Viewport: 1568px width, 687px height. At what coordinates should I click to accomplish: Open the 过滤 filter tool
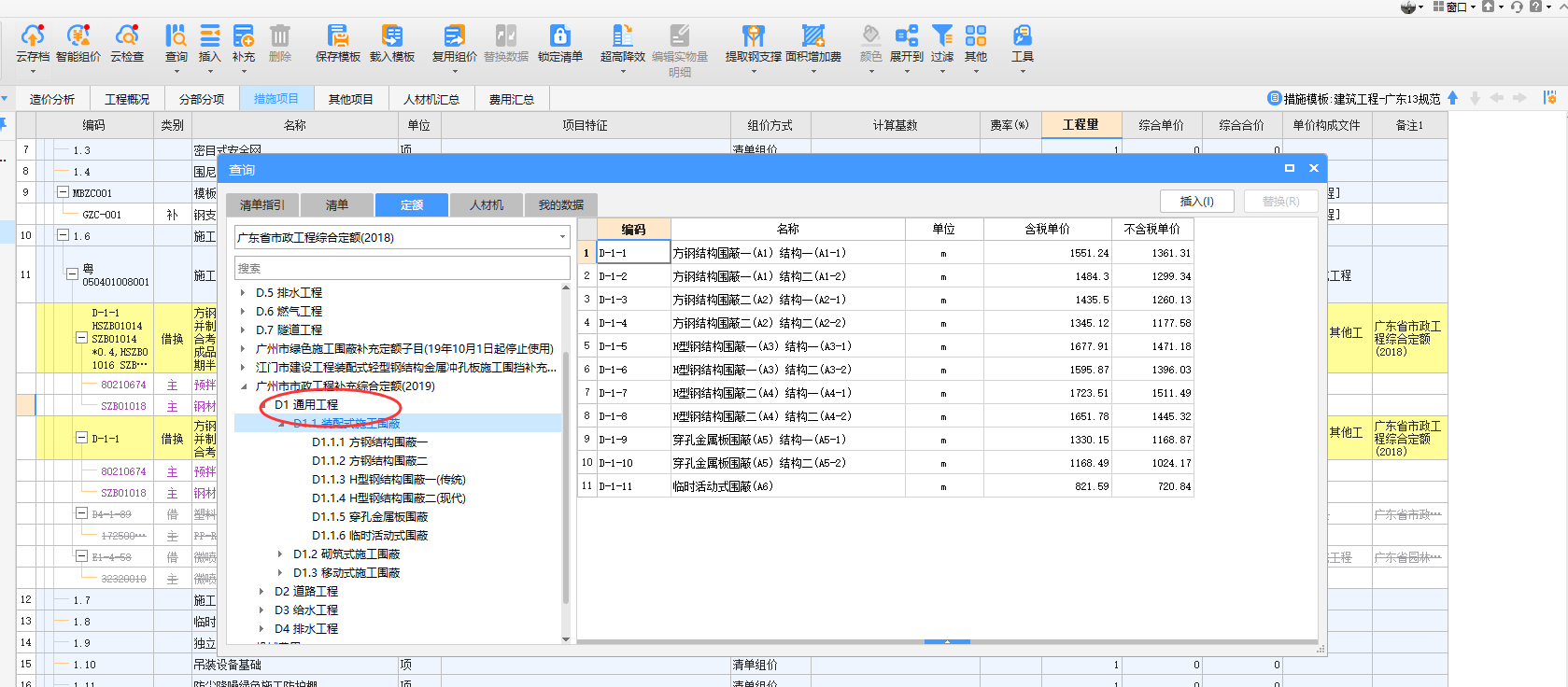pyautogui.click(x=942, y=44)
